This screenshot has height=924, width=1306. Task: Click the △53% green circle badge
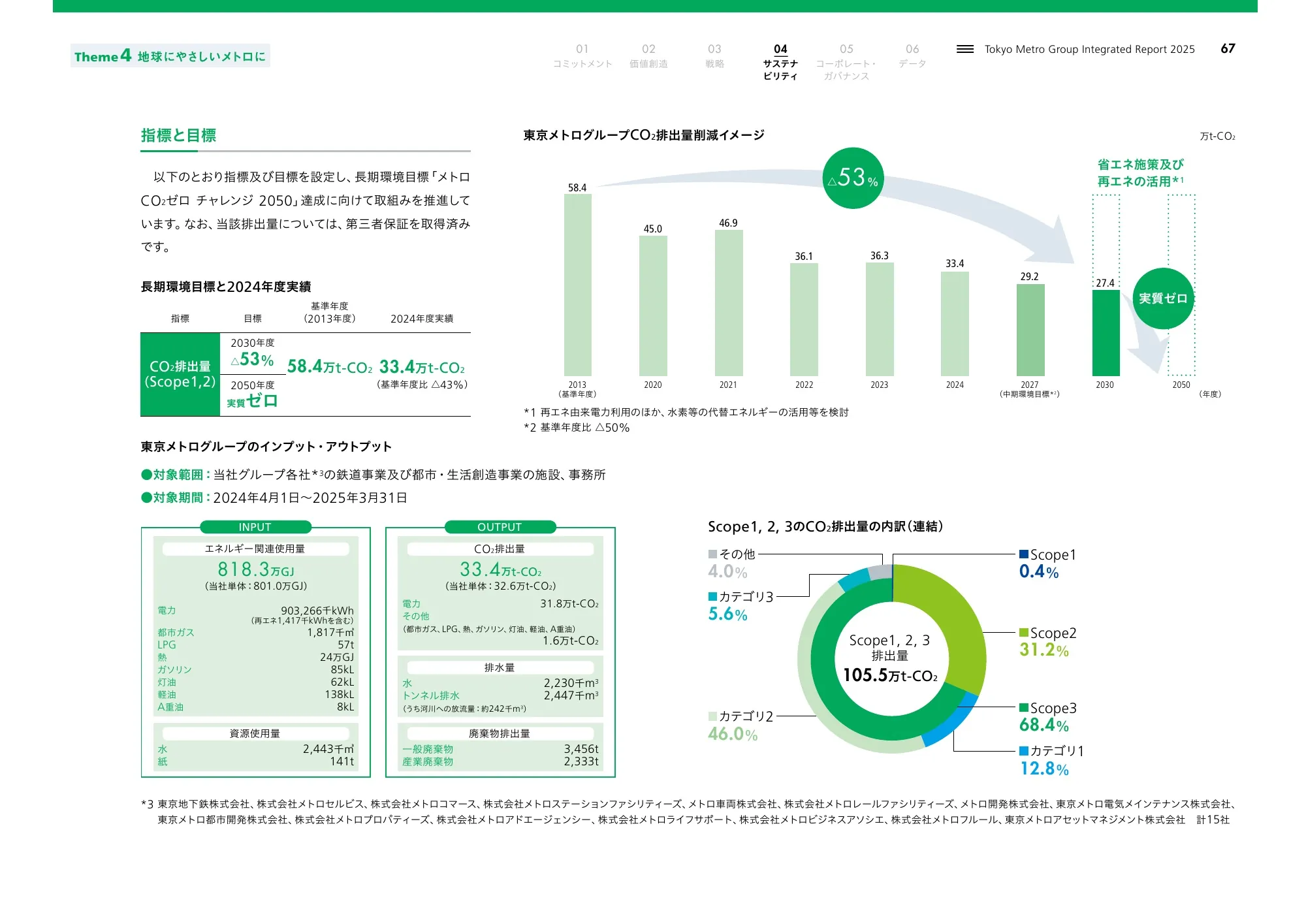click(853, 178)
